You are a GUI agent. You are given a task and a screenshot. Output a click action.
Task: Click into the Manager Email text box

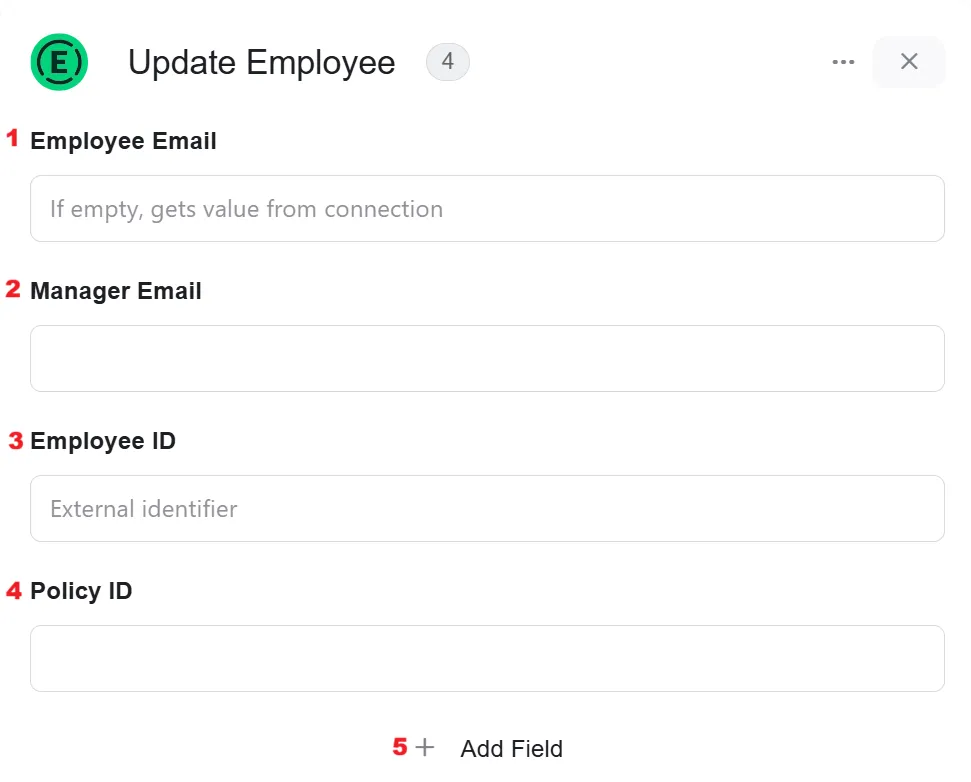tap(487, 358)
